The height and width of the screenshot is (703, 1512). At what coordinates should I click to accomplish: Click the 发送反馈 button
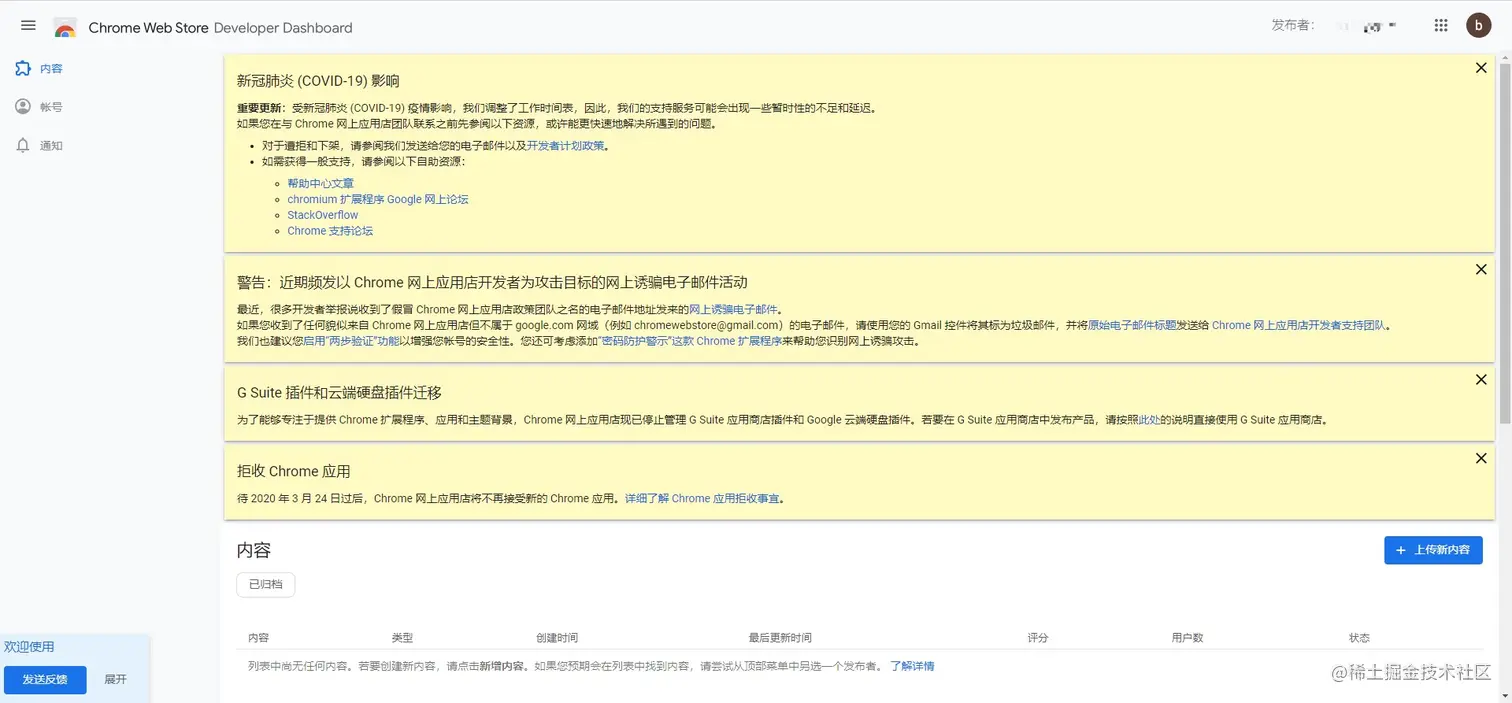45,680
